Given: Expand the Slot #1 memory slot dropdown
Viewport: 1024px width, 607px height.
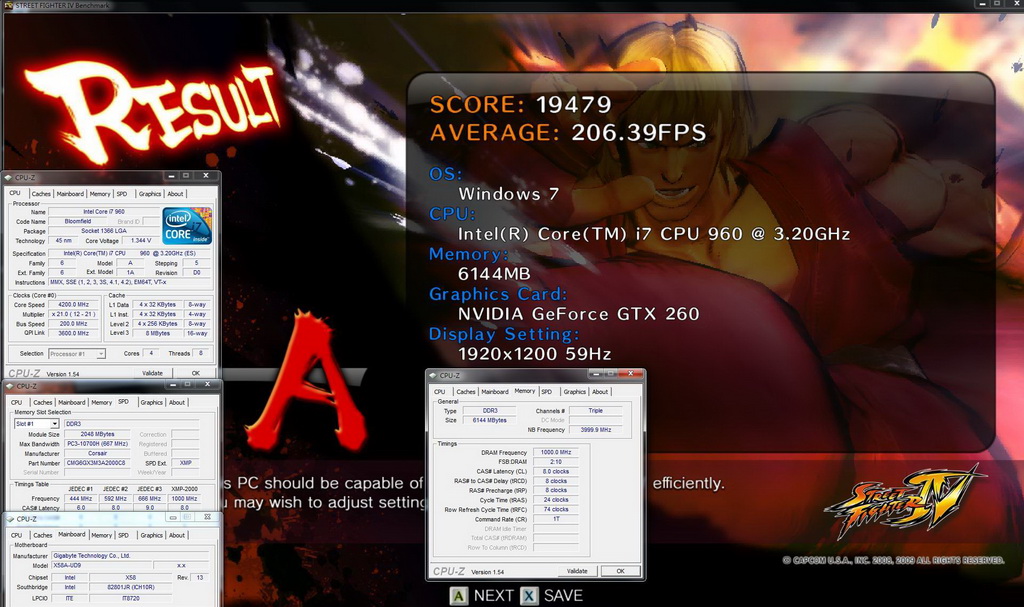Looking at the screenshot, I should [x=36, y=423].
